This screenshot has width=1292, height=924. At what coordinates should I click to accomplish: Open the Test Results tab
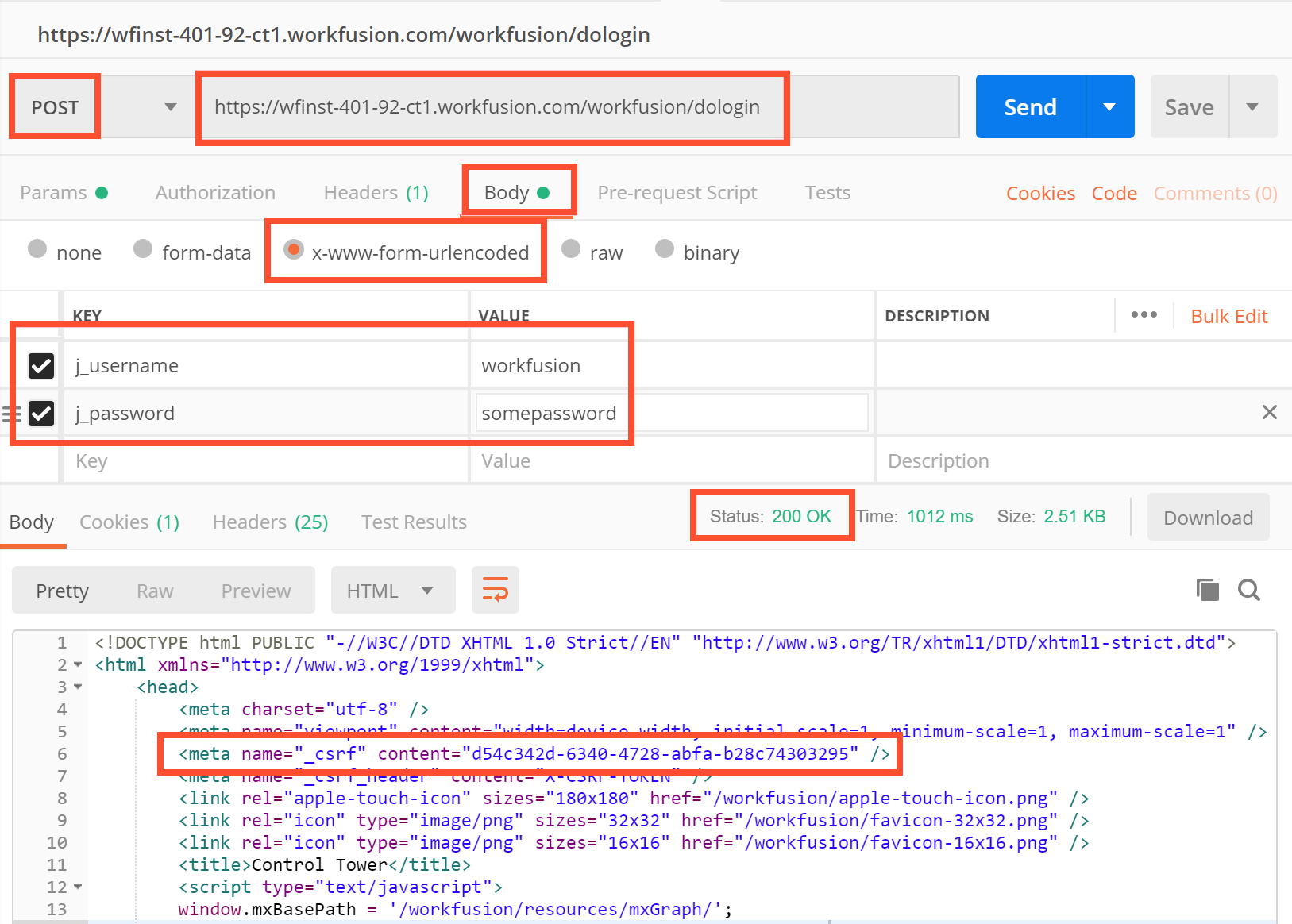[x=414, y=522]
